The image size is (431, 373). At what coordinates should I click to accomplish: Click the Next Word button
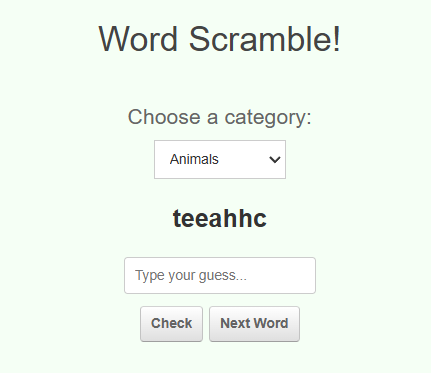[254, 324]
